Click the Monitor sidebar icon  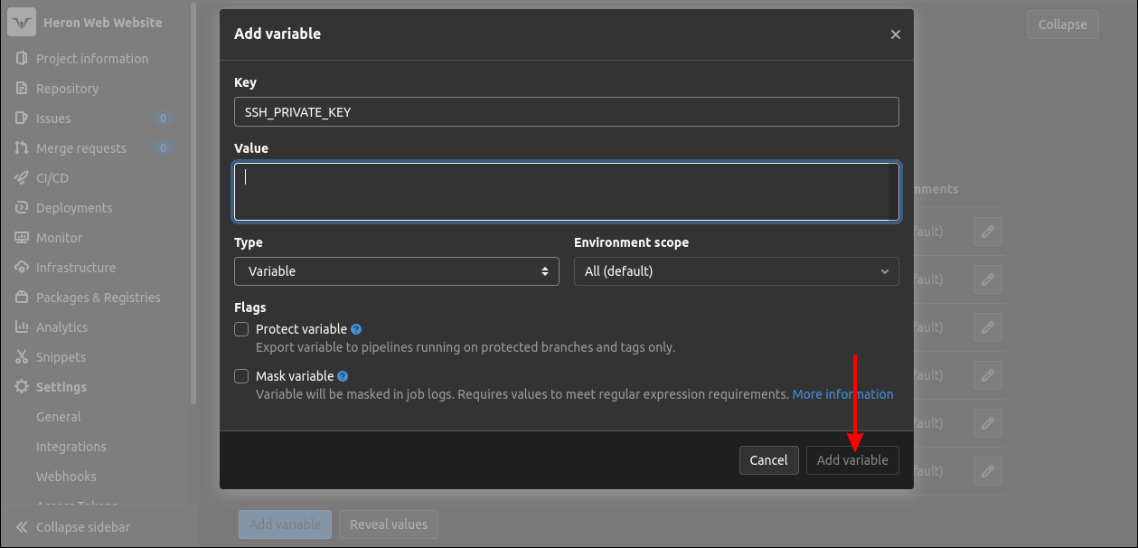point(22,237)
